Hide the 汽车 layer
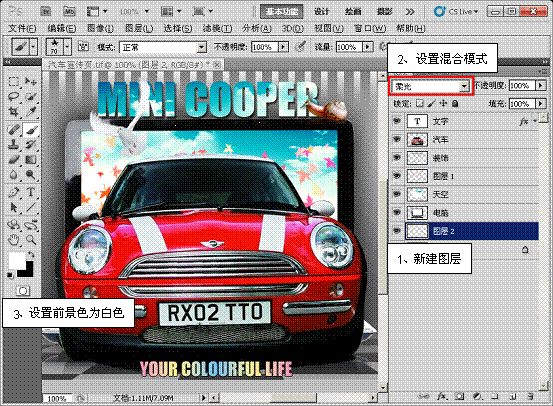The height and width of the screenshot is (406, 553). pos(397,139)
